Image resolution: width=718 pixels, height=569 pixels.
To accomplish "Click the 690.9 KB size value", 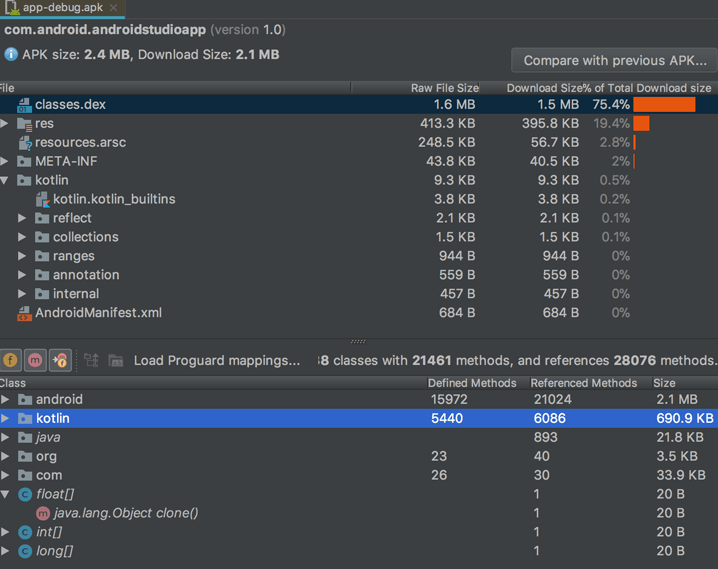I will point(685,418).
